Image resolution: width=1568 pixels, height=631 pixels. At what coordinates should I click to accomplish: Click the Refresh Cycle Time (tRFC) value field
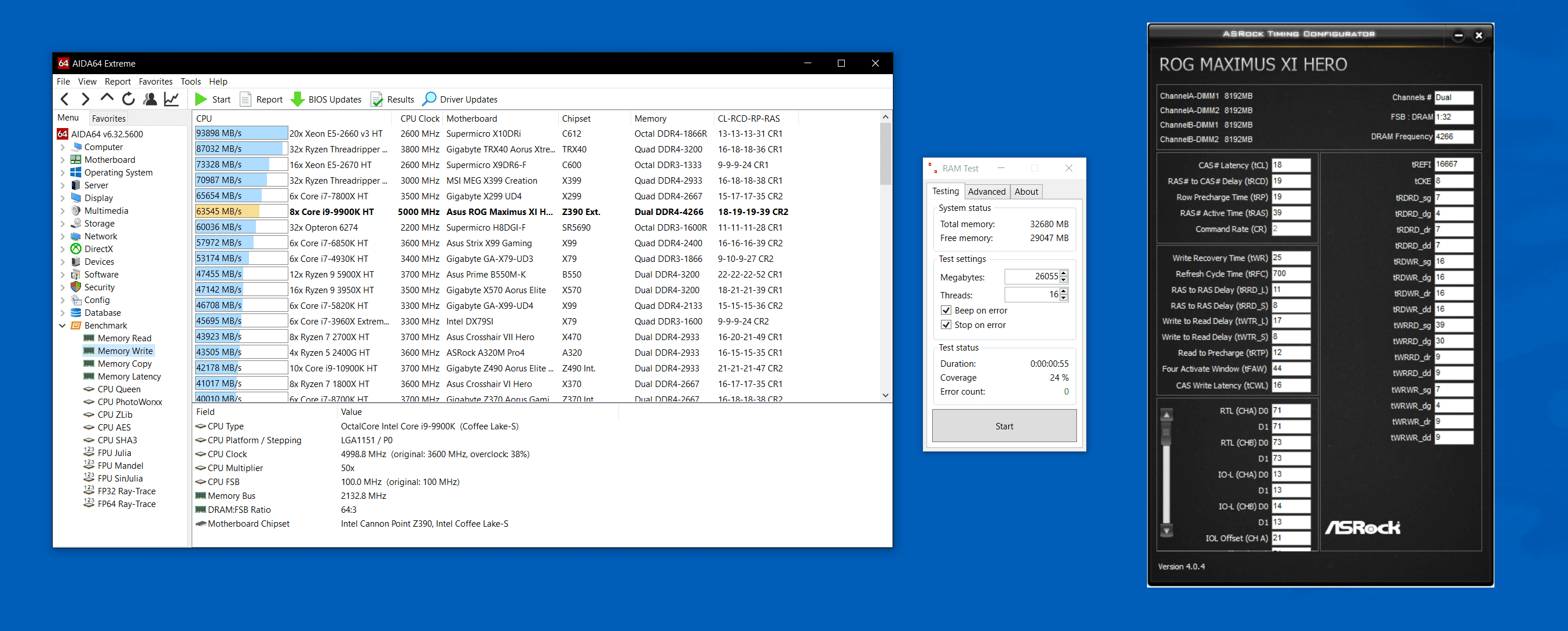tap(1291, 274)
